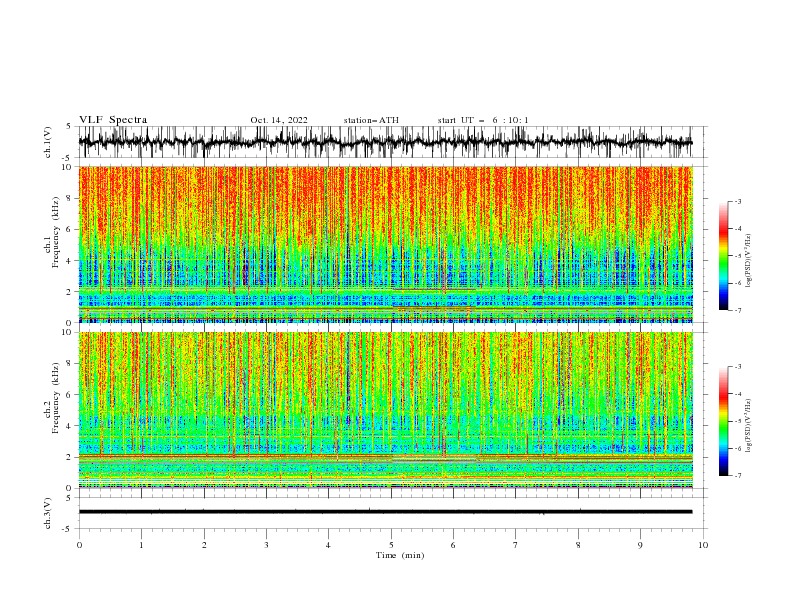Click the 'start UT = 6:10:1' label
792x612 pixels.
coord(483,120)
